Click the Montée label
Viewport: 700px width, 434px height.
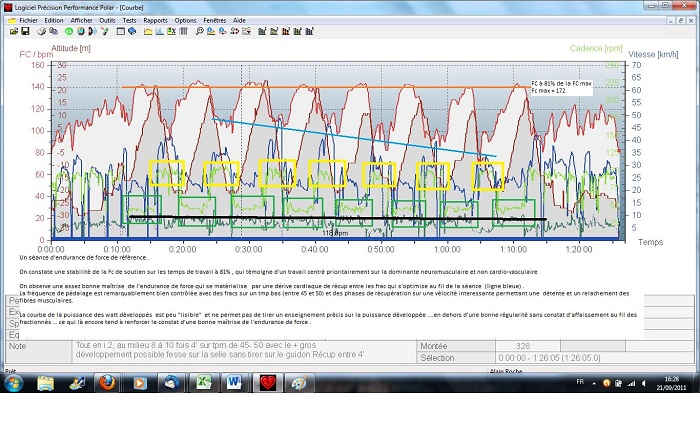(x=433, y=346)
